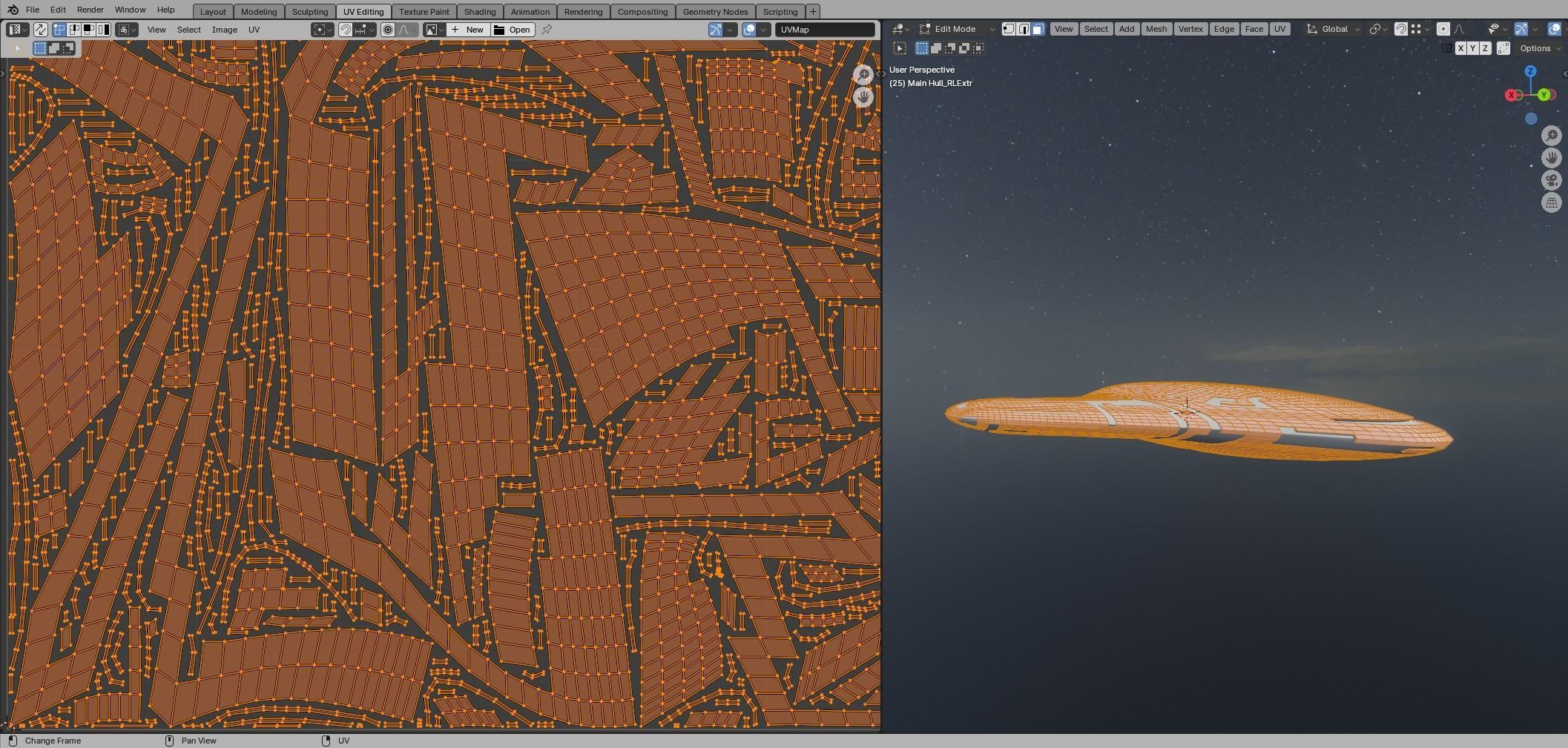Create a New image
Screen dimensions: 1568x748
(x=467, y=30)
